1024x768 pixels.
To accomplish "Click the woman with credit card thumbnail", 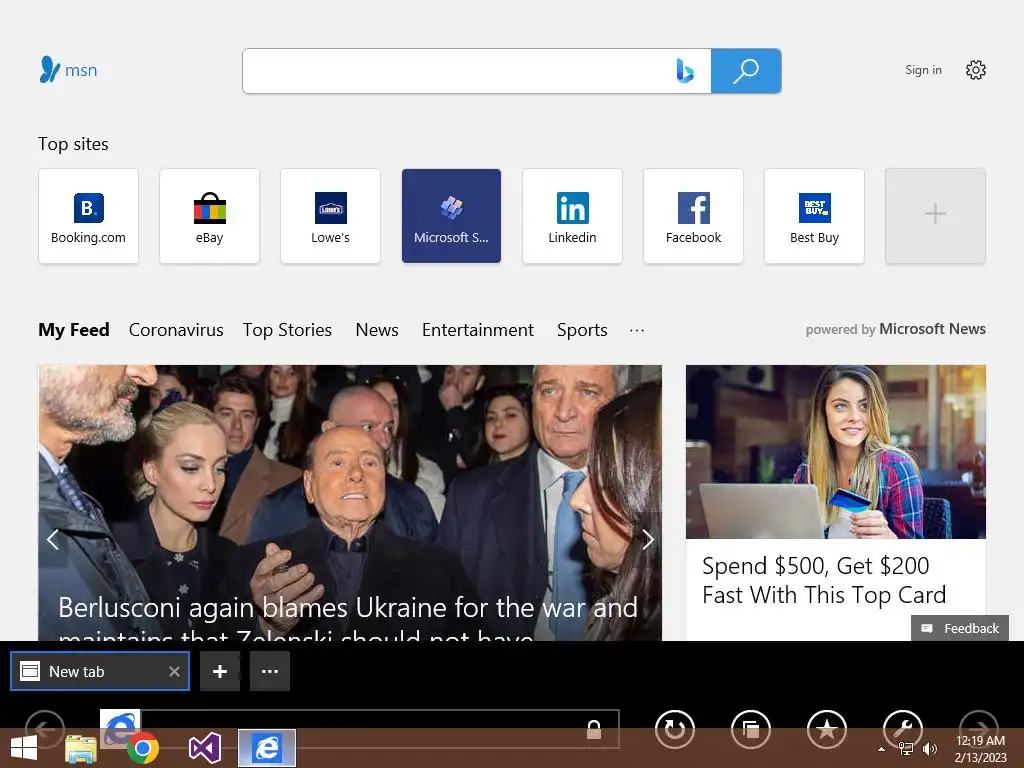I will pos(836,452).
